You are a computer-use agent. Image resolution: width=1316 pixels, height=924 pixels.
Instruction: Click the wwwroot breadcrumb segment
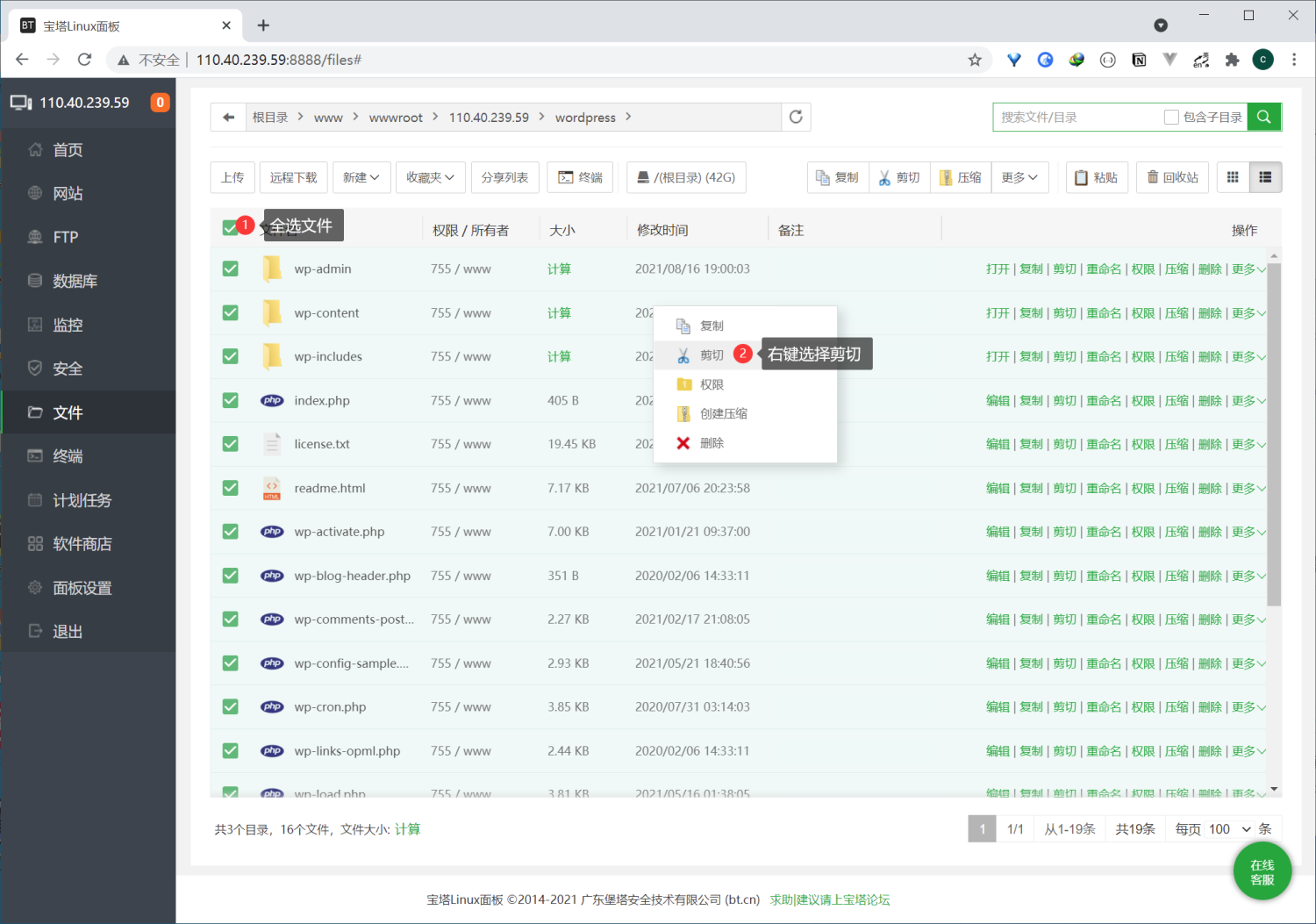[x=396, y=118]
